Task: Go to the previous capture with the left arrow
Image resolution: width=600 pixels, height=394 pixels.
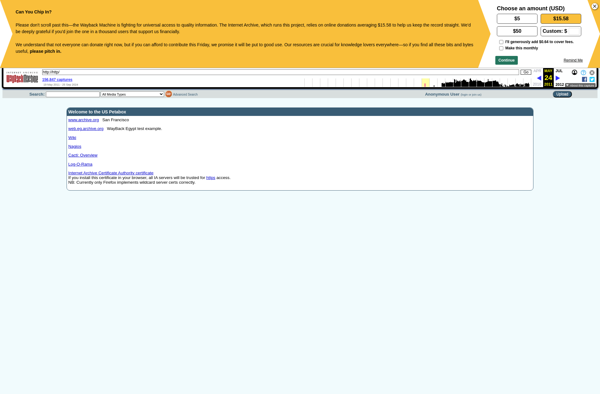Action: [x=539, y=78]
